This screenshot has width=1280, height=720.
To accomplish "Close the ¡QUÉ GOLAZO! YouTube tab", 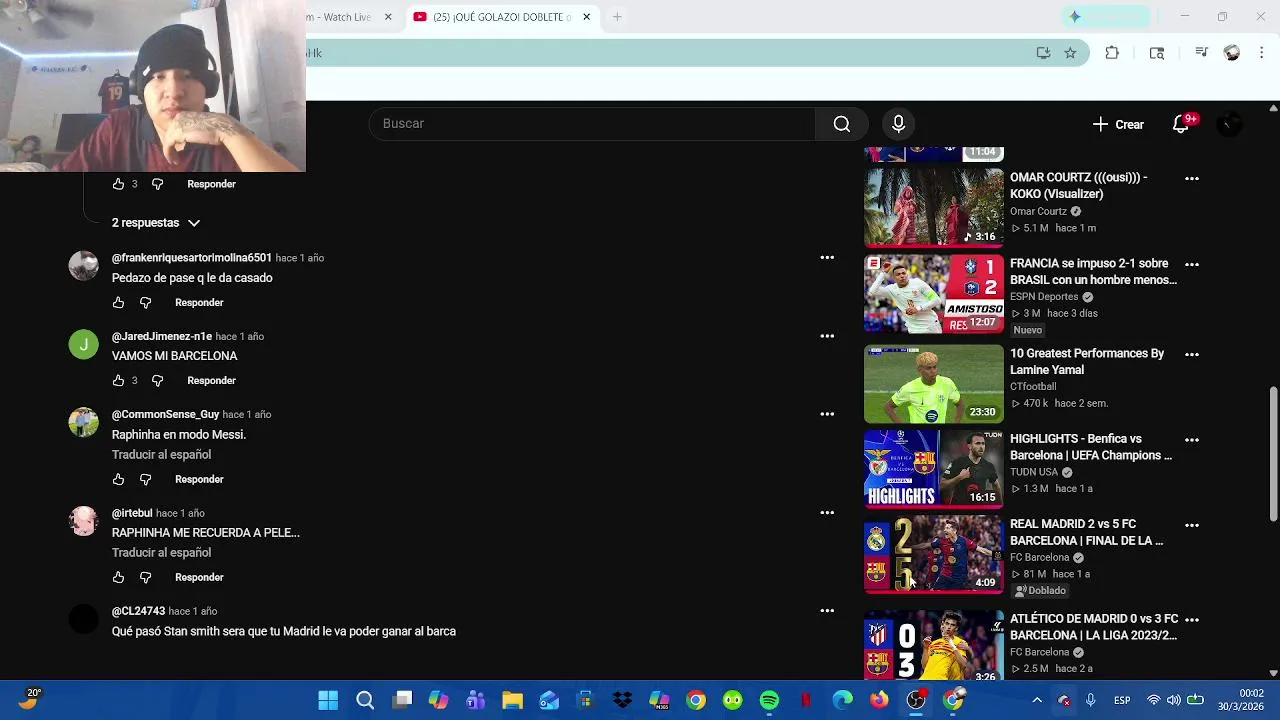I will (x=587, y=17).
